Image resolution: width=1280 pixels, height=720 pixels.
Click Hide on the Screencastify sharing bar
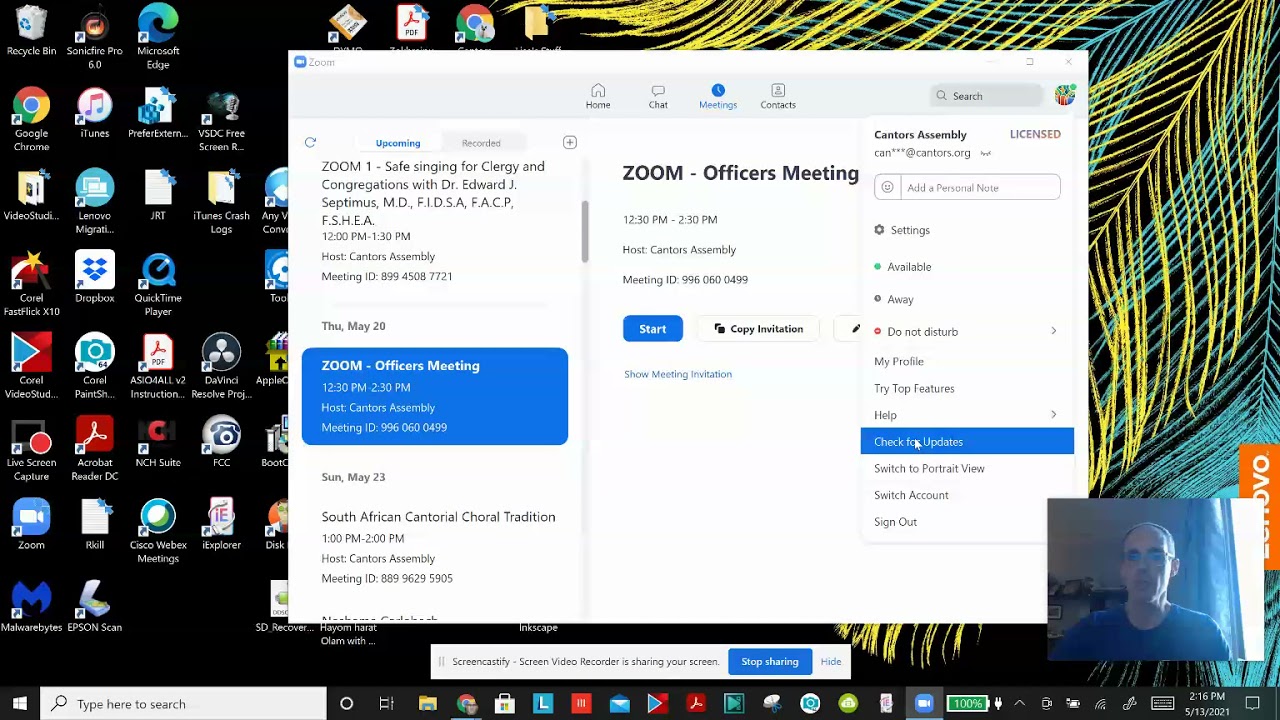(831, 662)
